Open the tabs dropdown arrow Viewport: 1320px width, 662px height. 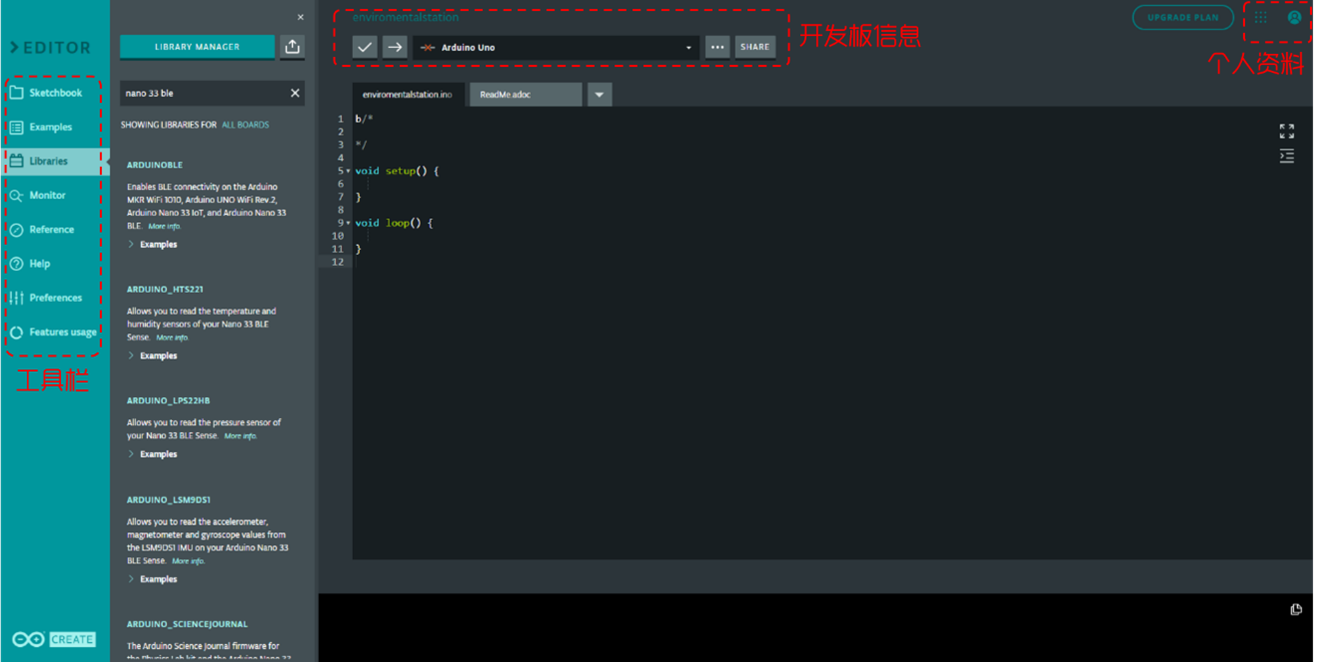pyautogui.click(x=599, y=95)
